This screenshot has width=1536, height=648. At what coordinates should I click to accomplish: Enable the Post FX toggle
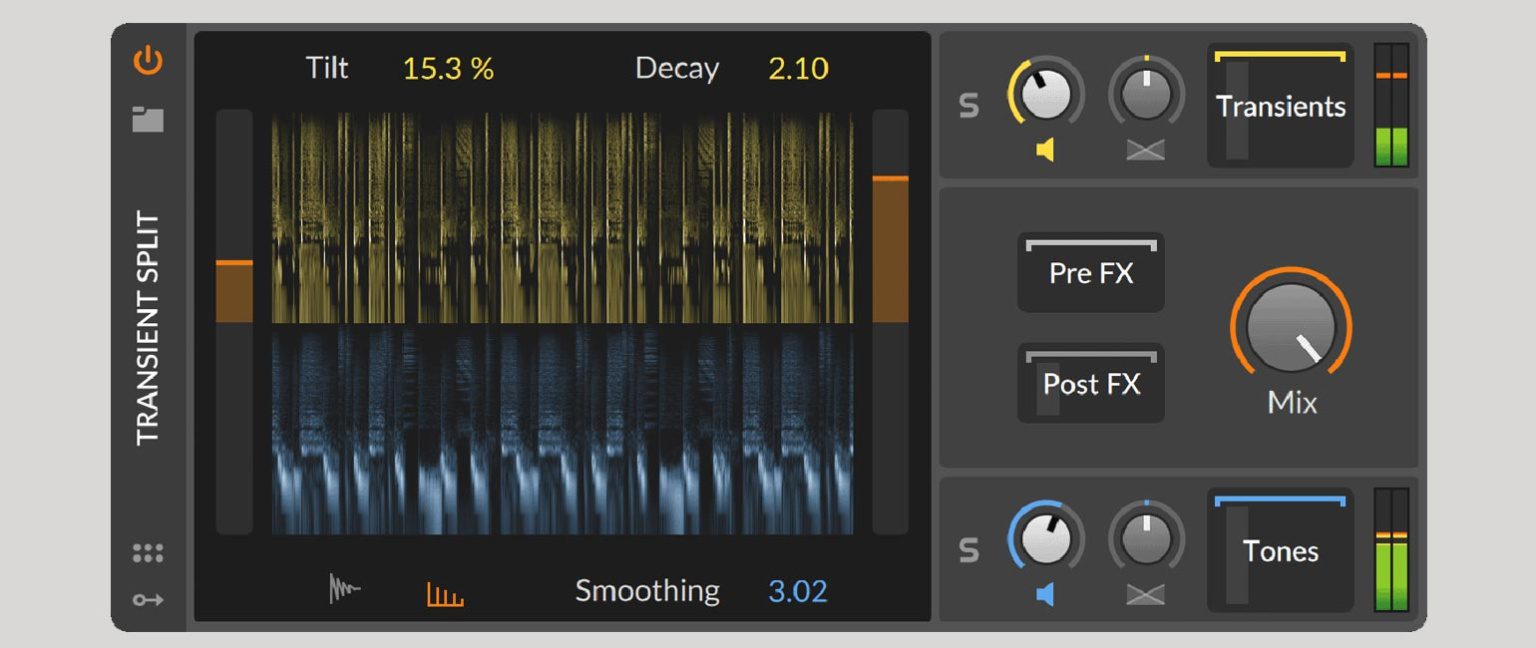(1089, 384)
